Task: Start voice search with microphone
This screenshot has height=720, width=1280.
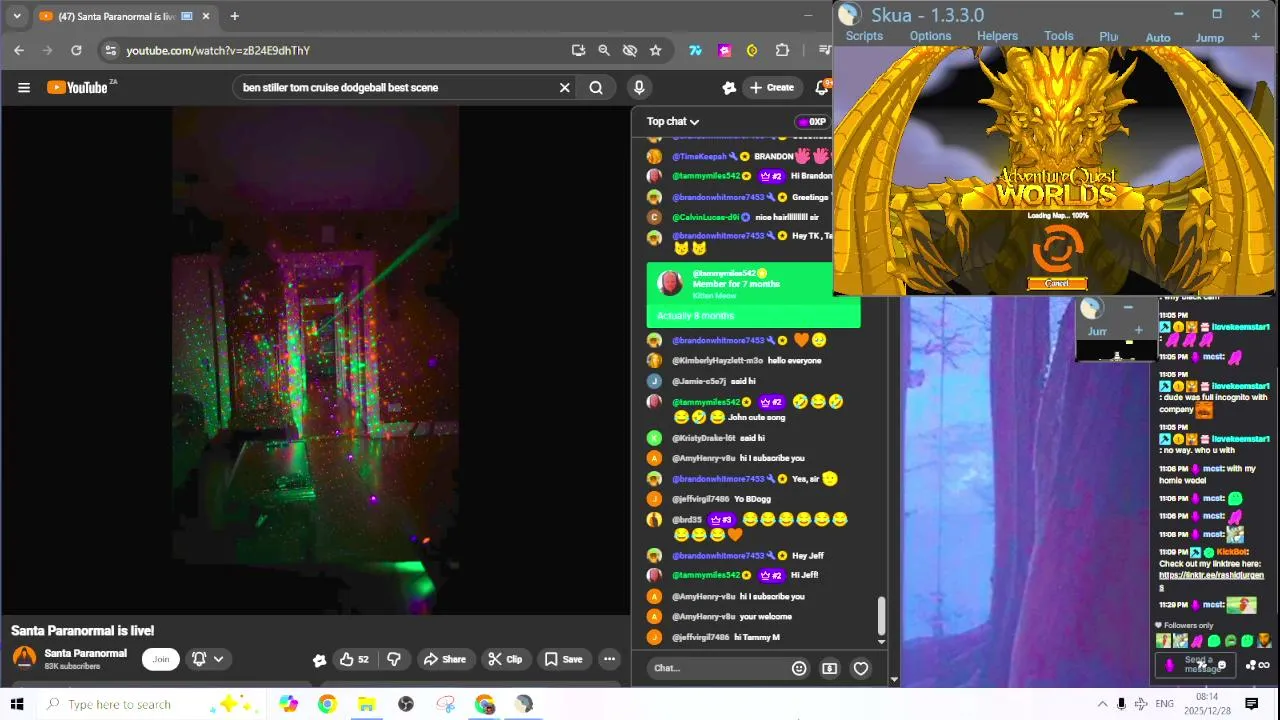Action: (x=639, y=88)
